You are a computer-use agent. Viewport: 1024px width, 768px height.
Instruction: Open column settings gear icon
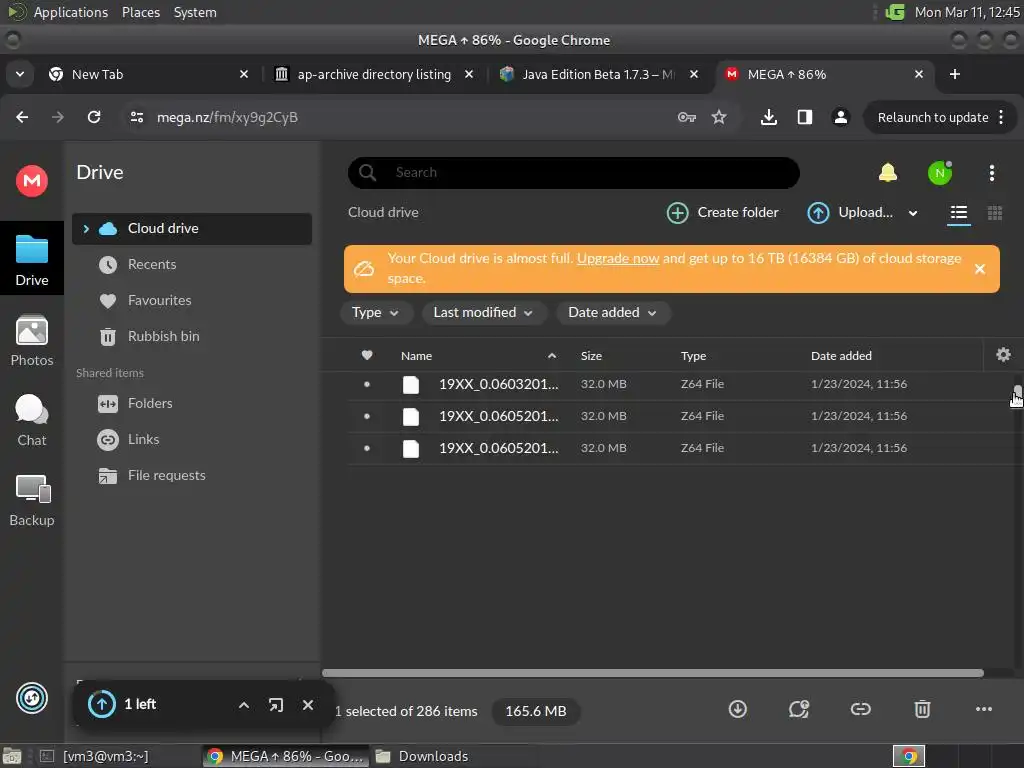coord(1003,355)
